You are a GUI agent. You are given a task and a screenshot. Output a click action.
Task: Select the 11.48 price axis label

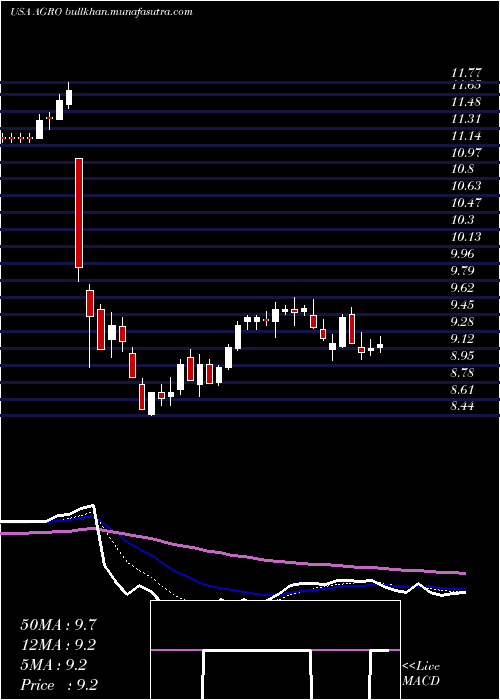click(467, 102)
